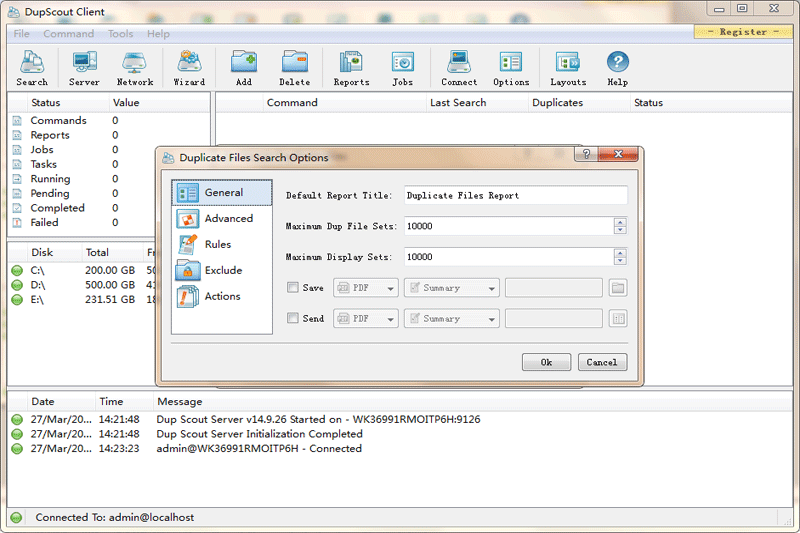Click the Layouts toolbar icon
The image size is (800, 533).
pyautogui.click(x=568, y=69)
